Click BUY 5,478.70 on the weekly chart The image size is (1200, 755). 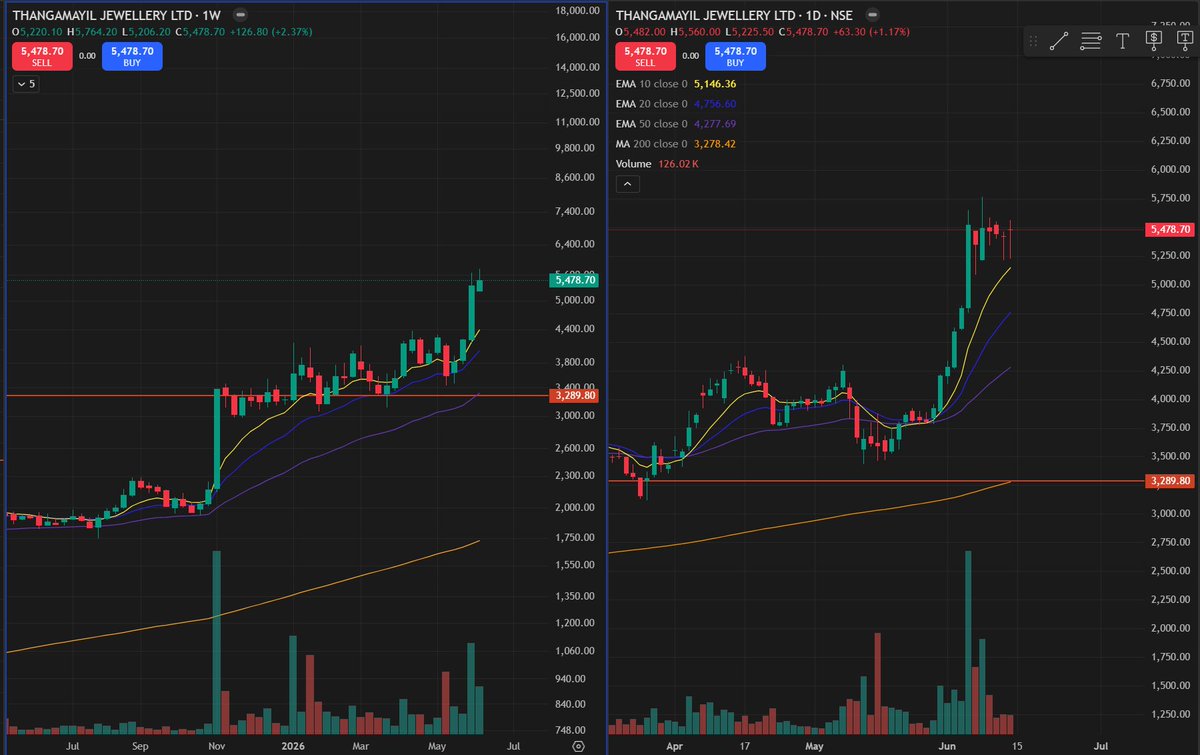132,56
